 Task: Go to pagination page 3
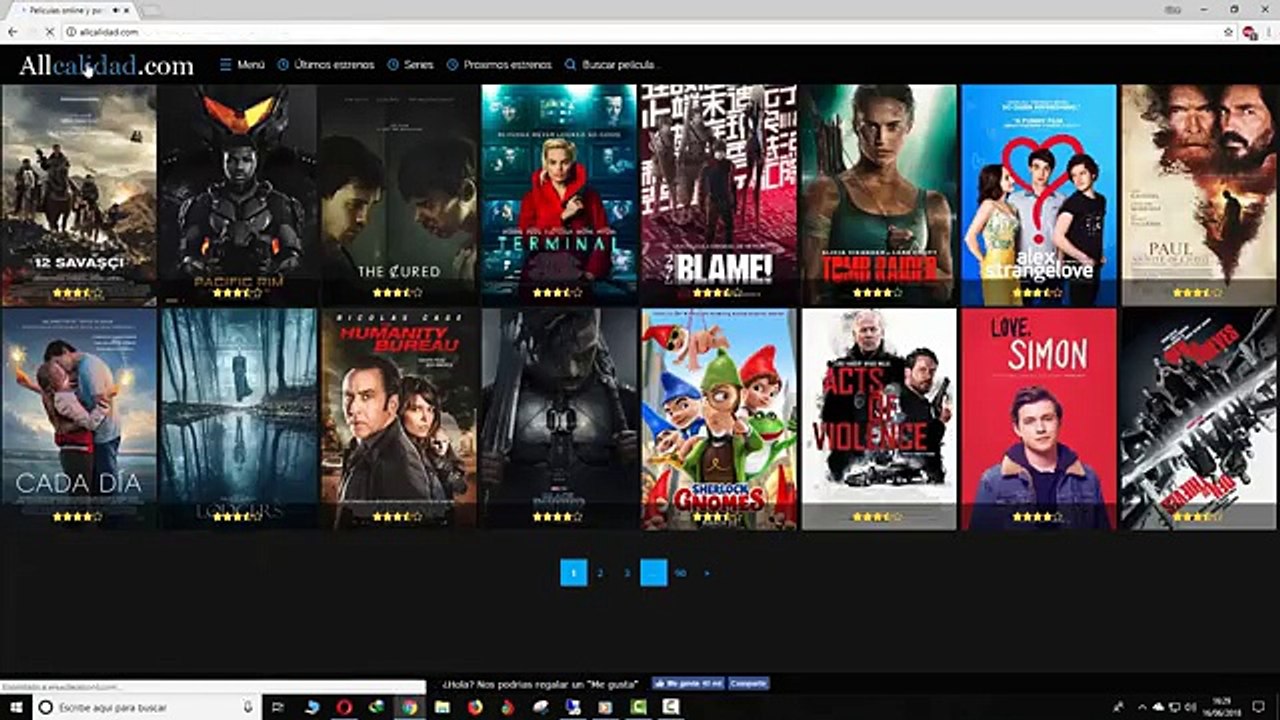(x=627, y=573)
